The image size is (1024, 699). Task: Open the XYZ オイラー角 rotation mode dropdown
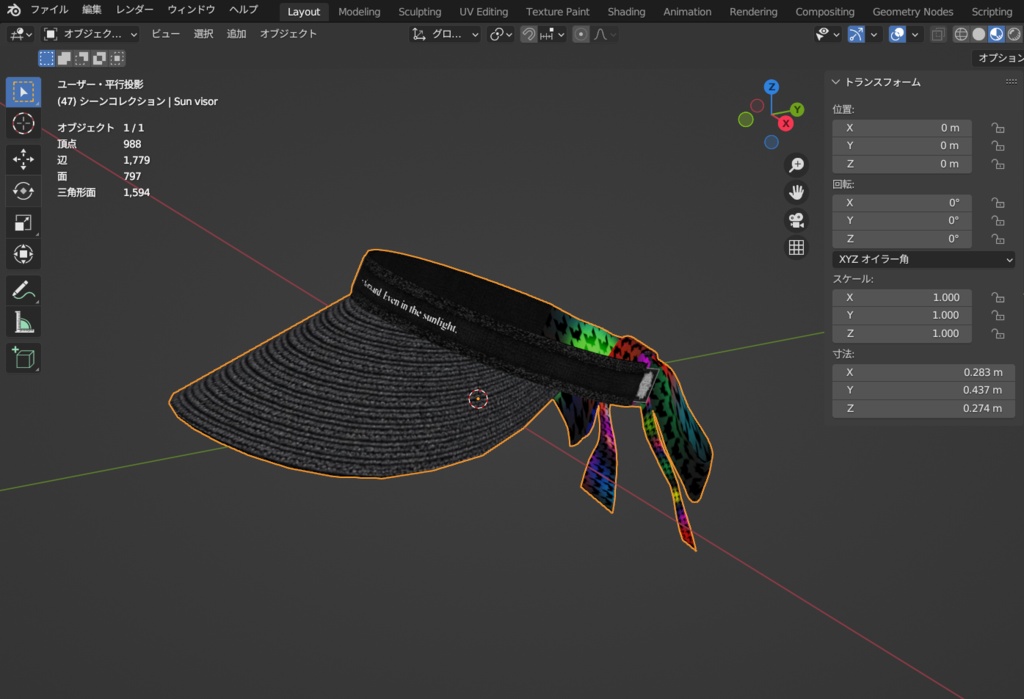[923, 259]
